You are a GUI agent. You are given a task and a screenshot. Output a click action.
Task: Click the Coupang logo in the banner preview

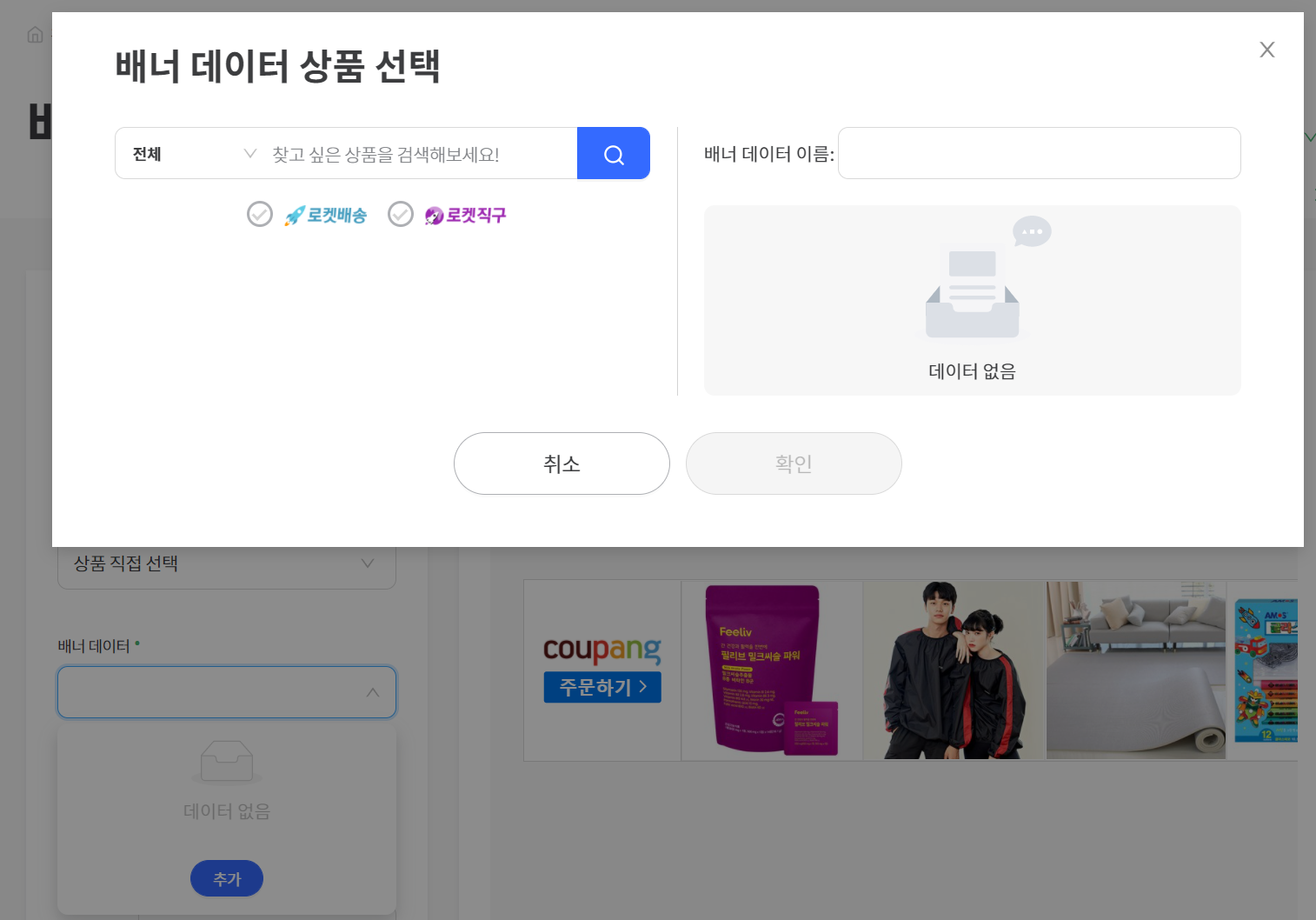(602, 650)
